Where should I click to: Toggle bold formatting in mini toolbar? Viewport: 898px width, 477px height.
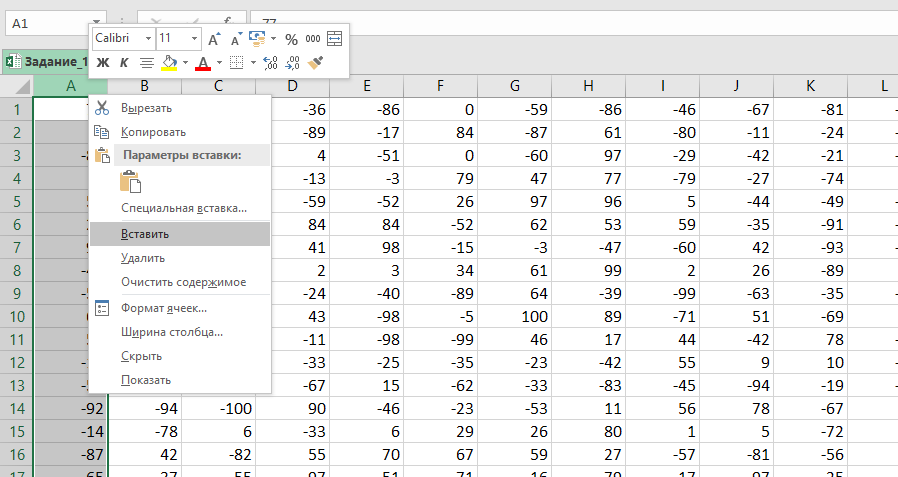click(101, 63)
